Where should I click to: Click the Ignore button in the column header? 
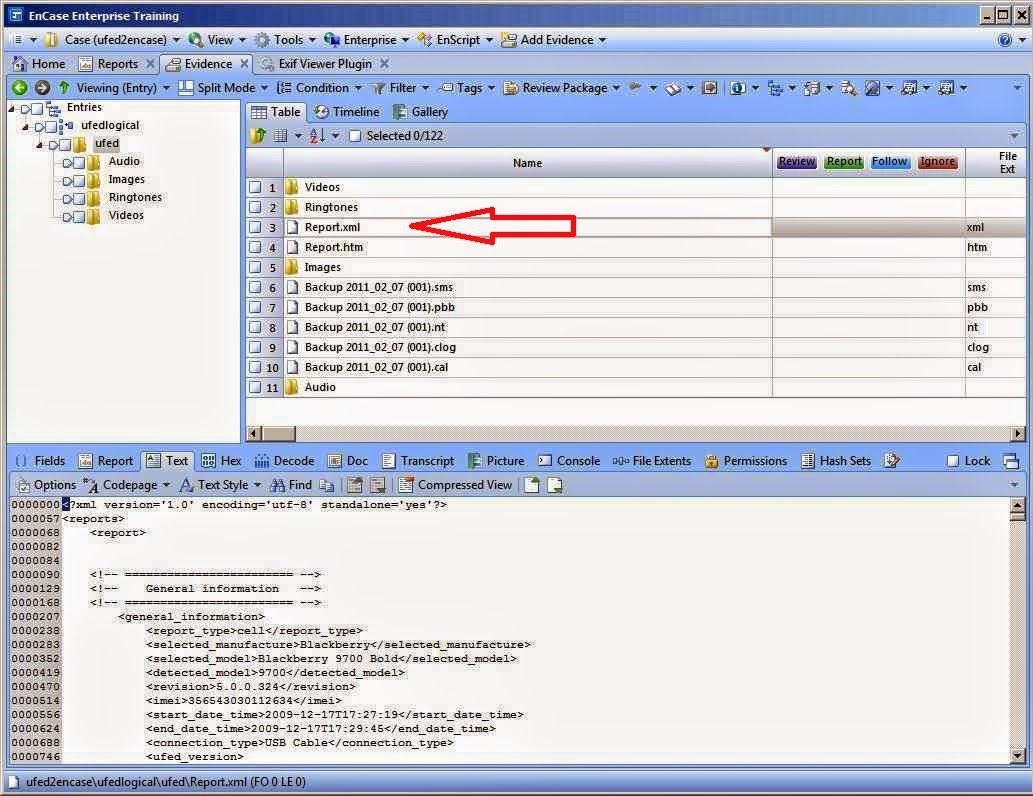[x=937, y=161]
